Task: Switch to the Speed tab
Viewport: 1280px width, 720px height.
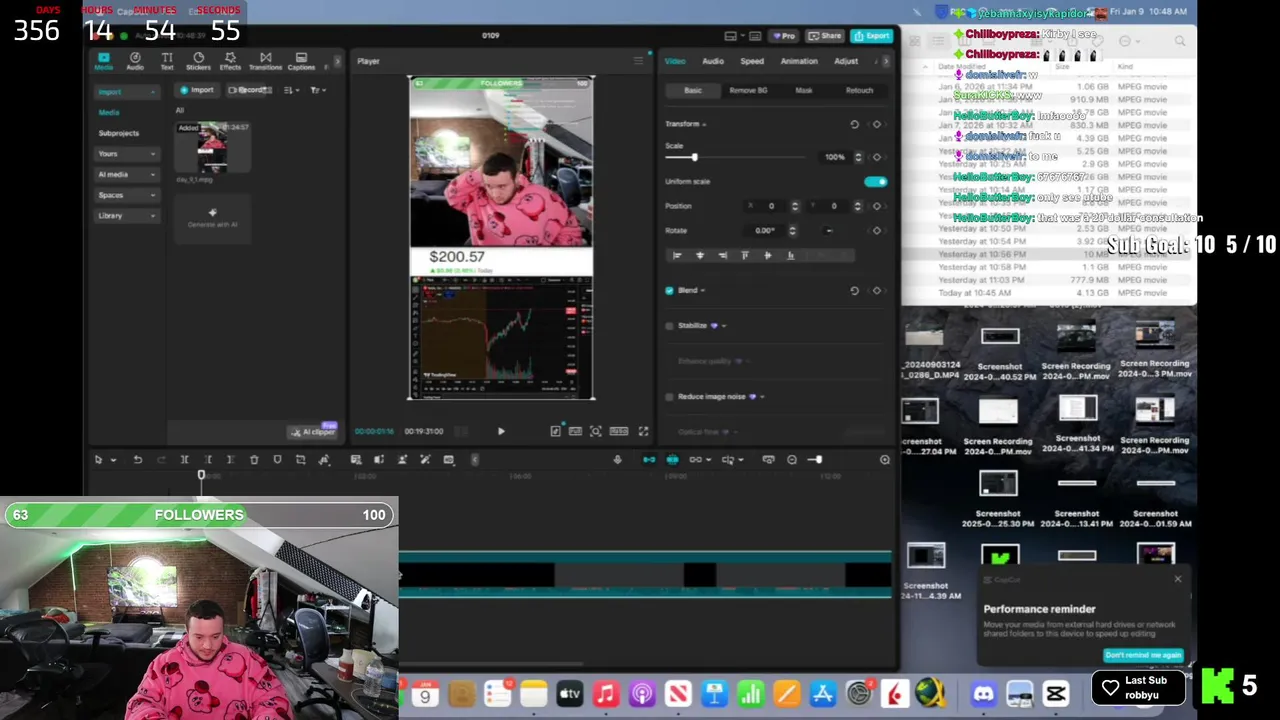Action: [752, 61]
